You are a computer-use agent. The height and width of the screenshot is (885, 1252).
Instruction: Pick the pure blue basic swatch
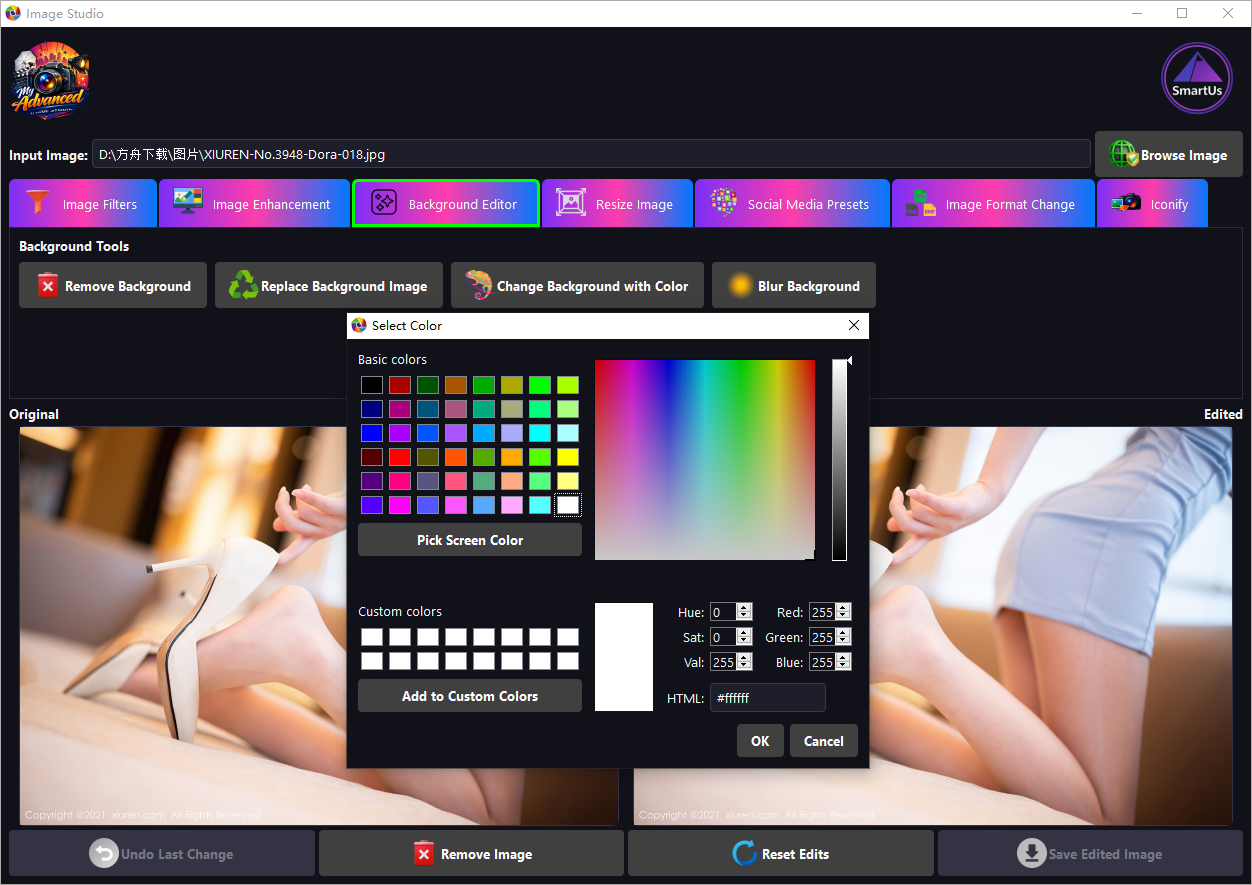pos(372,433)
